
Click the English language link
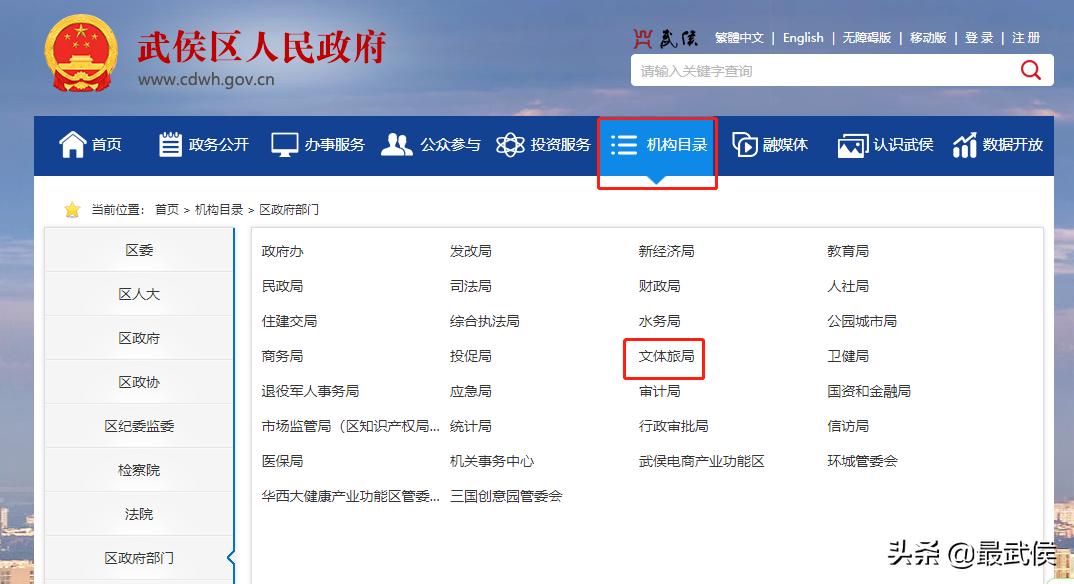(x=803, y=37)
